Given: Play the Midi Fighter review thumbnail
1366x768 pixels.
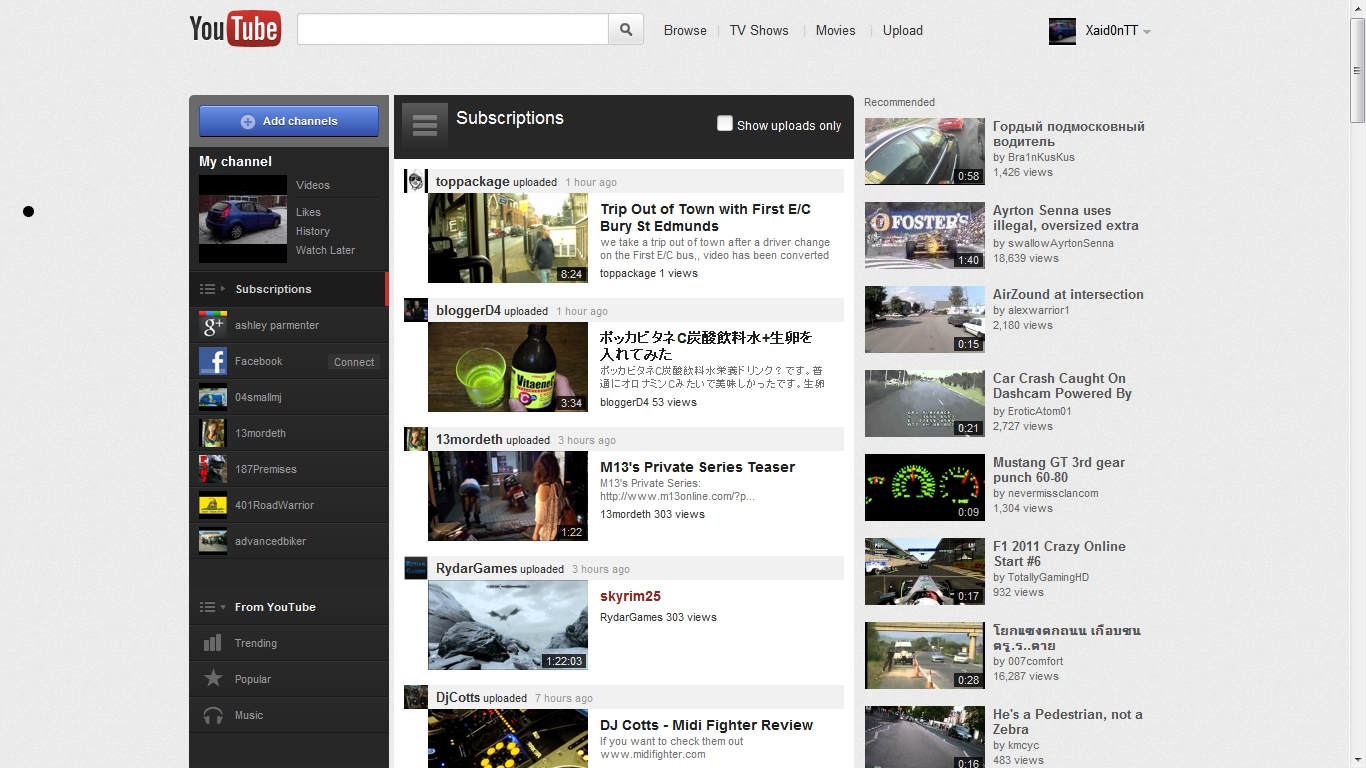Looking at the screenshot, I should tap(508, 738).
